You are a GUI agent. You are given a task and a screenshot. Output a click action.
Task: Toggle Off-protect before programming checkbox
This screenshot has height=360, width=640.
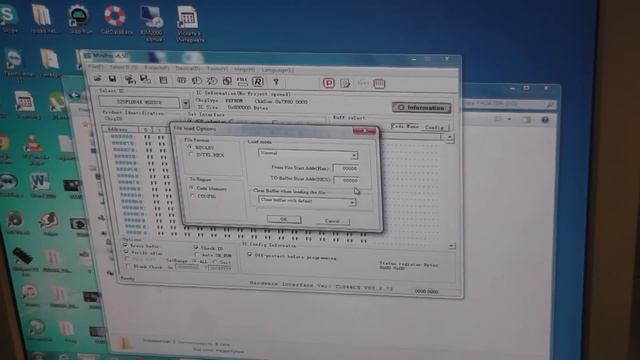pos(249,254)
